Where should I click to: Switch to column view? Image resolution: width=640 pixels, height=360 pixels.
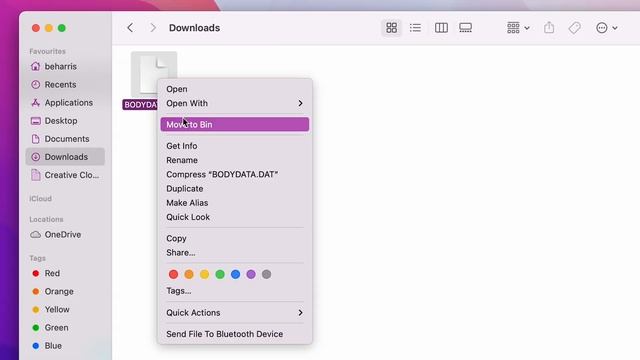click(x=441, y=28)
